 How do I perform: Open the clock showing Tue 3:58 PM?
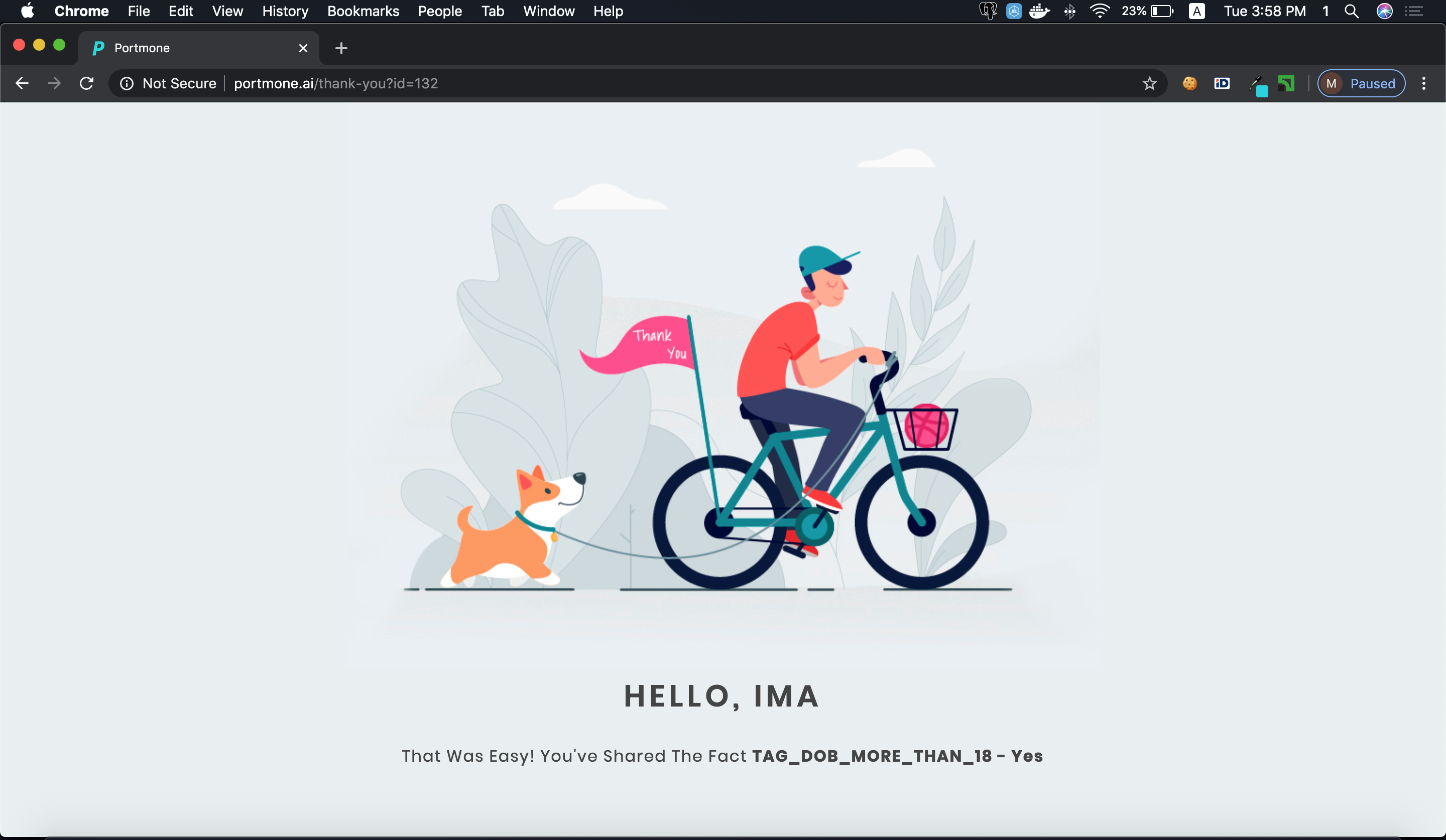pyautogui.click(x=1265, y=11)
